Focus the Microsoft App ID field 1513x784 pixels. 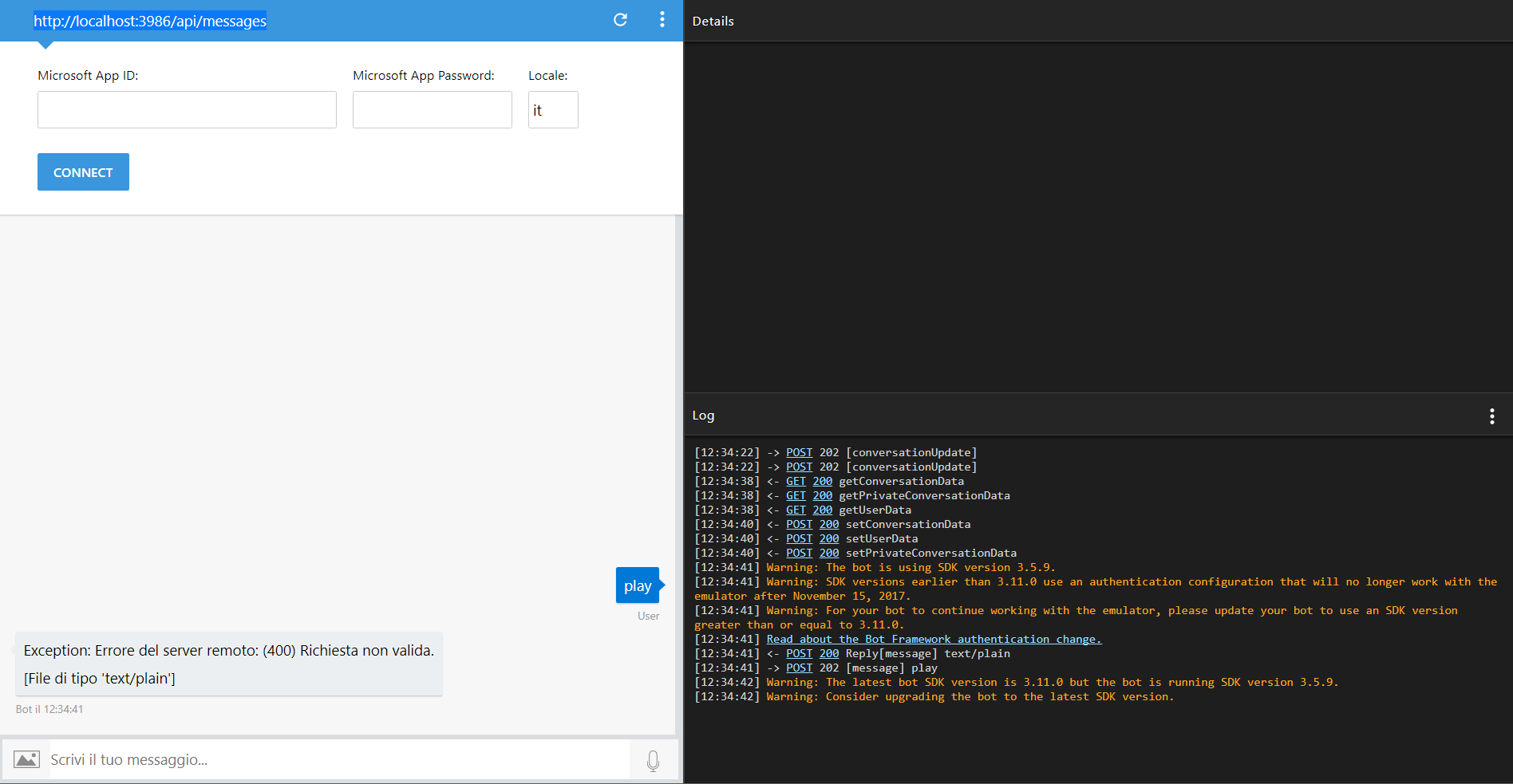coord(187,110)
